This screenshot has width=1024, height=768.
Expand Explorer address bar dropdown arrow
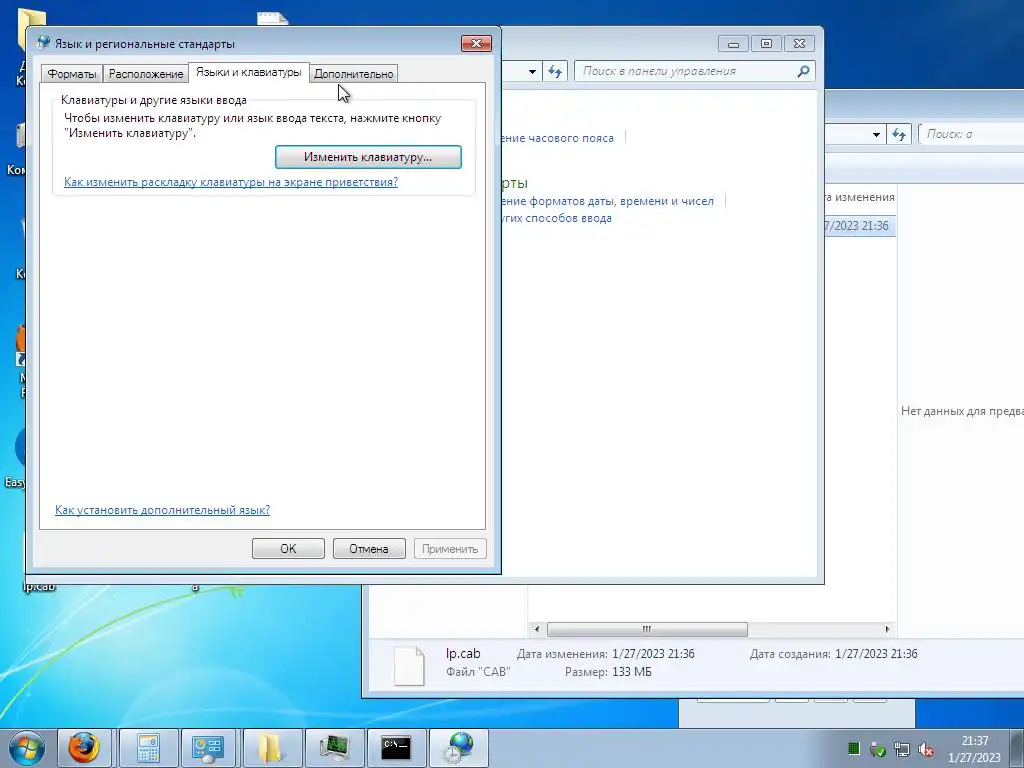876,135
